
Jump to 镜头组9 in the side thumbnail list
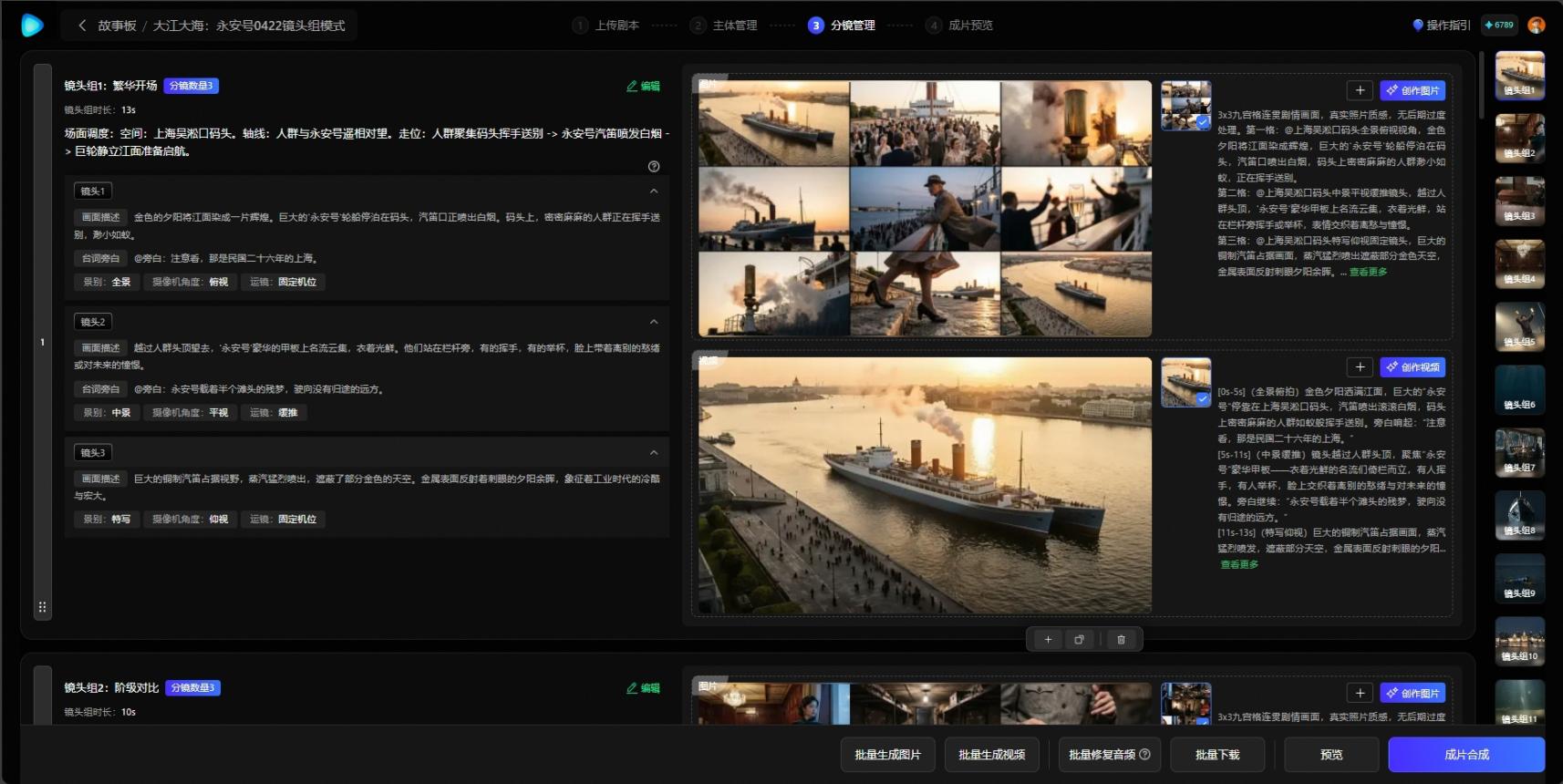pos(1520,578)
